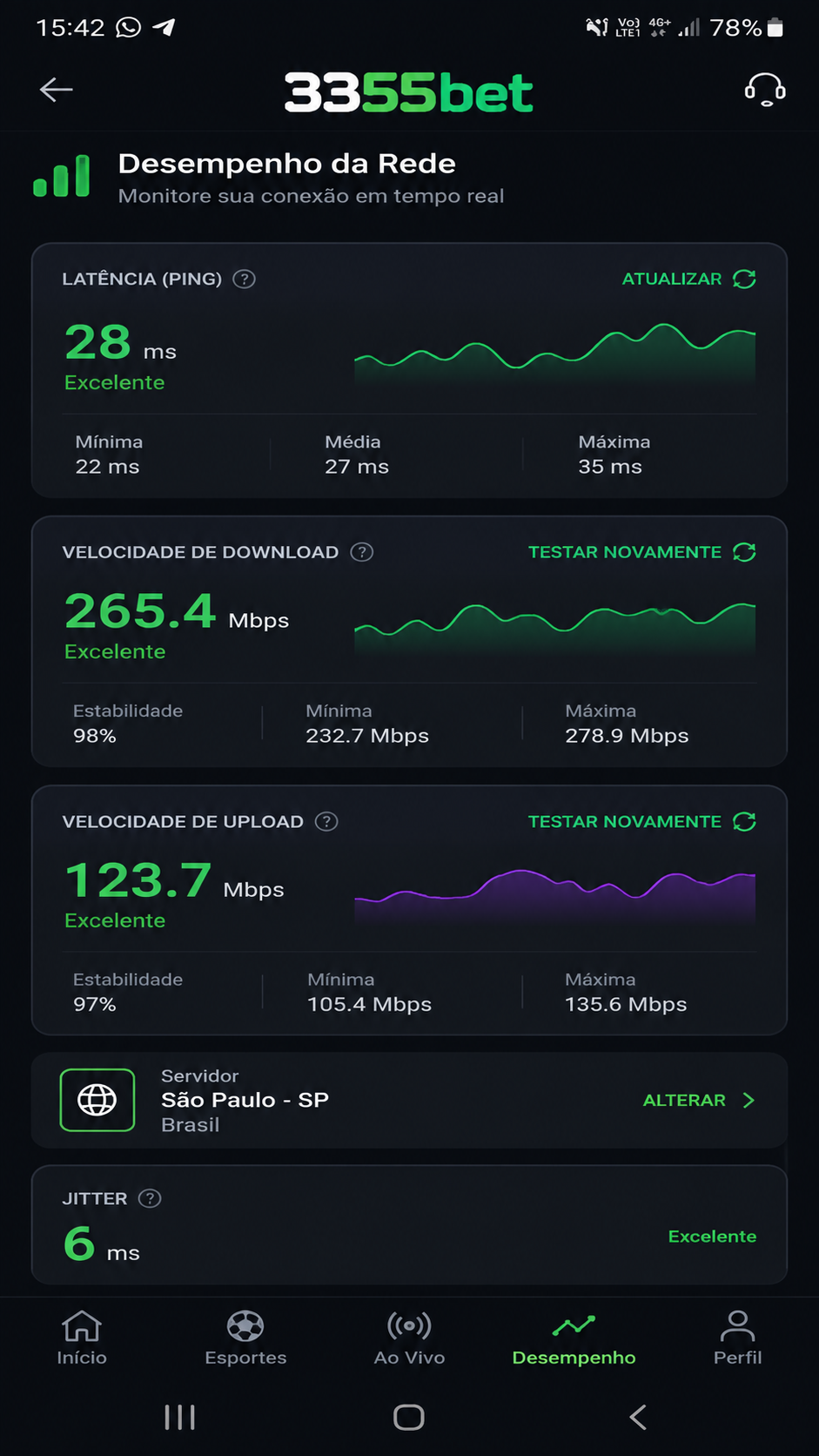
Task: Tap Atualizar to refresh latency
Action: point(672,279)
